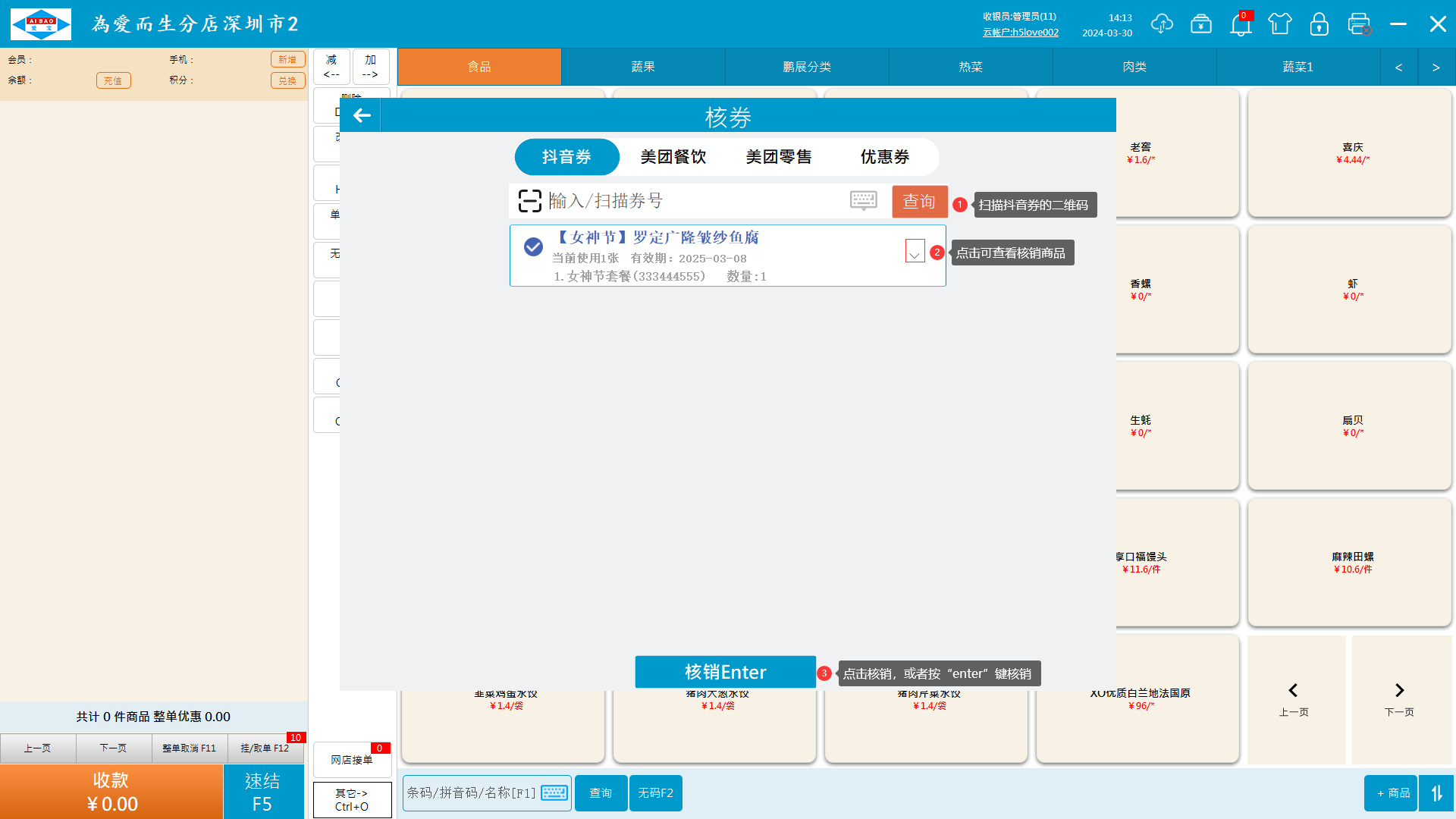
Task: Click the lock screen icon
Action: click(x=1319, y=24)
